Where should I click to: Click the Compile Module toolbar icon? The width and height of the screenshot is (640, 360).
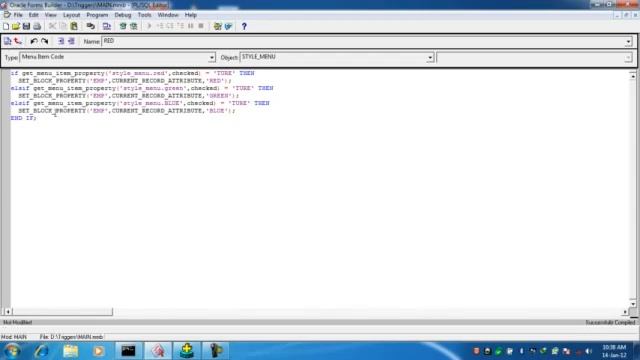[x=107, y=27]
